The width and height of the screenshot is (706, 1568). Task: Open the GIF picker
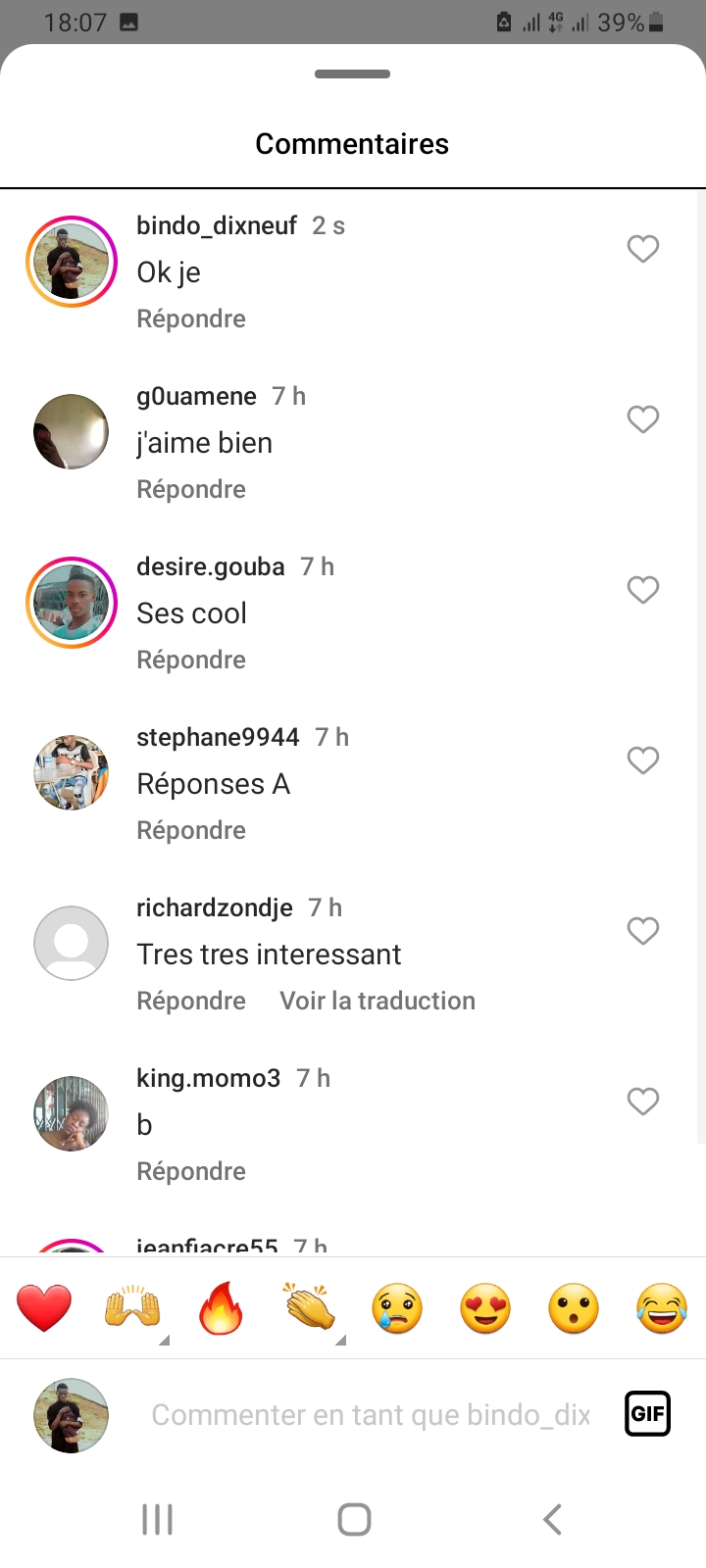point(647,1414)
